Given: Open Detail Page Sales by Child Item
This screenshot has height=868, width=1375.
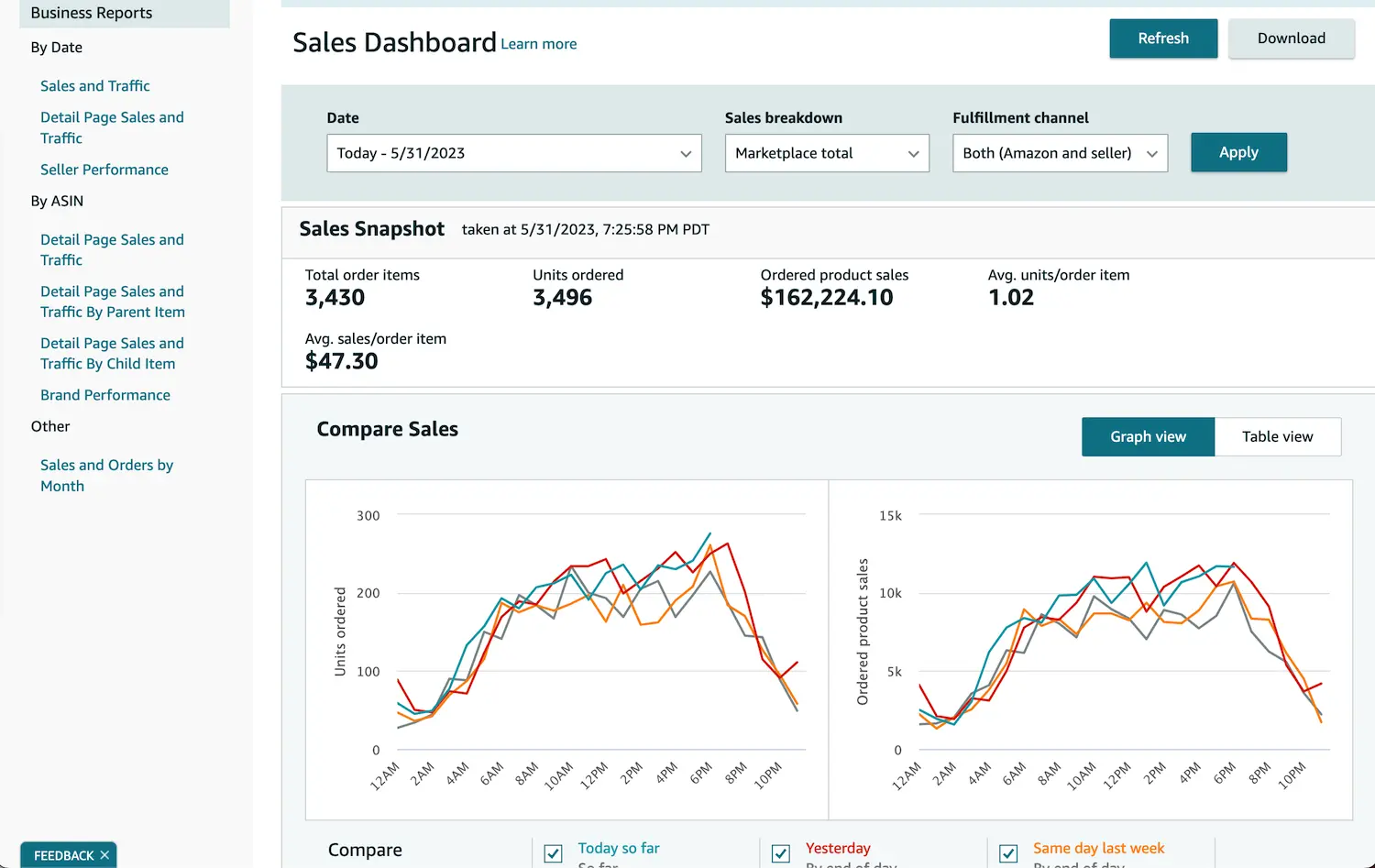Looking at the screenshot, I should pyautogui.click(x=112, y=354).
